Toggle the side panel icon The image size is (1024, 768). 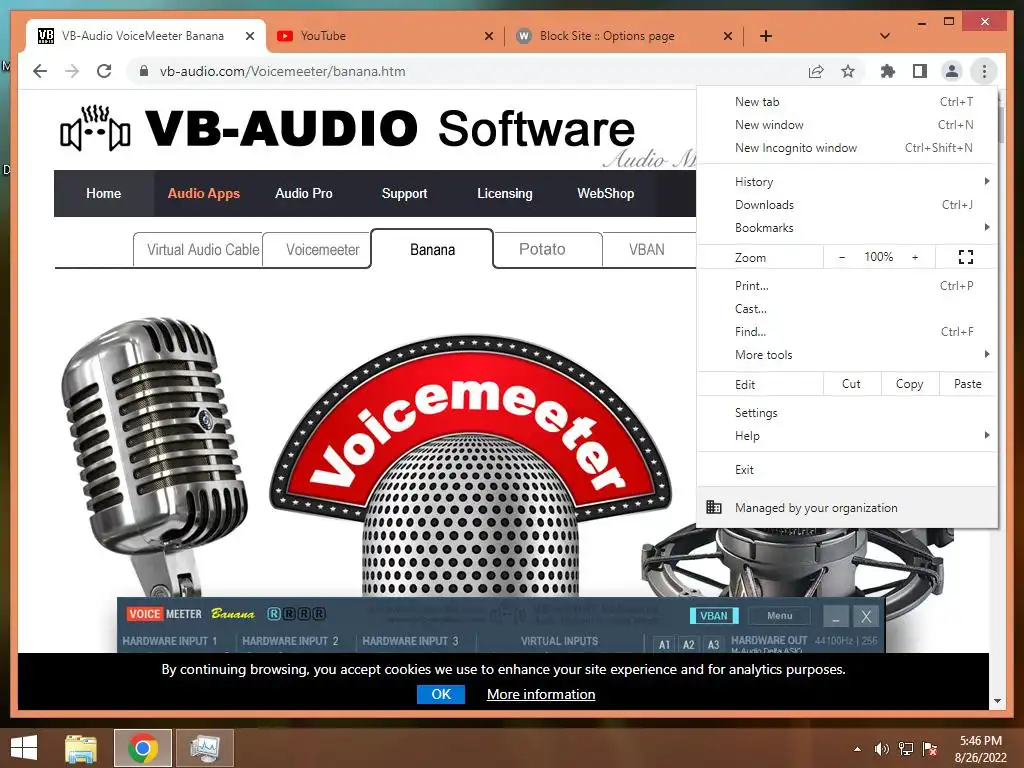tap(920, 71)
